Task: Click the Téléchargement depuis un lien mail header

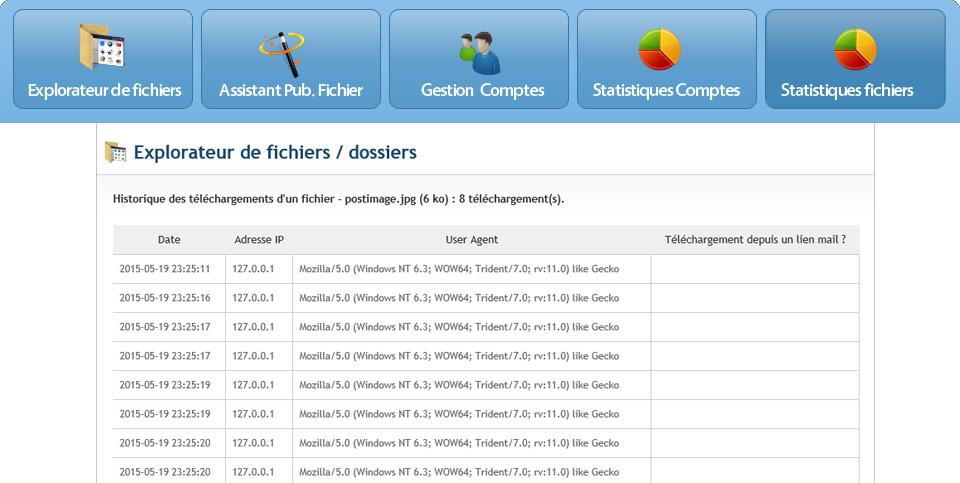Action: coord(755,240)
